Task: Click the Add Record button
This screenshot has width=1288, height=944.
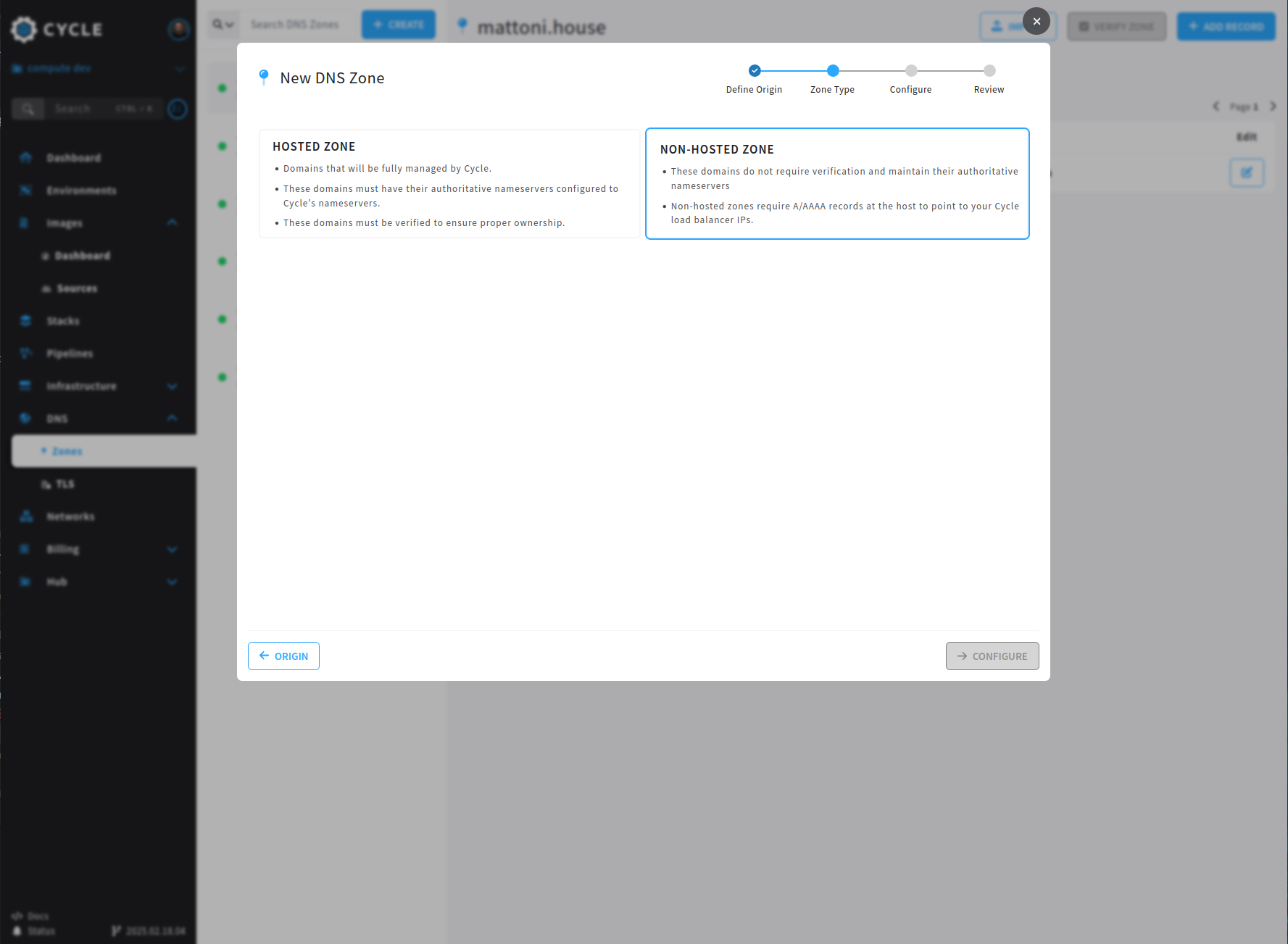Action: pos(1226,27)
